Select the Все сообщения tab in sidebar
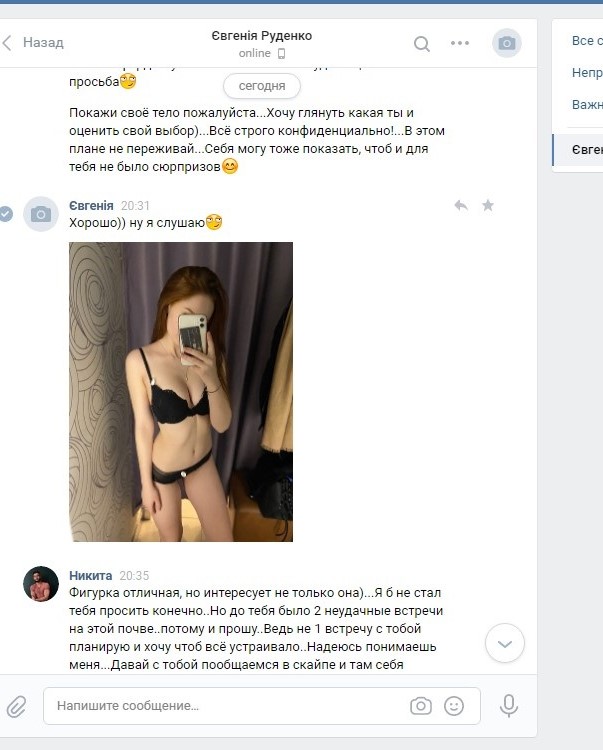 tap(587, 41)
